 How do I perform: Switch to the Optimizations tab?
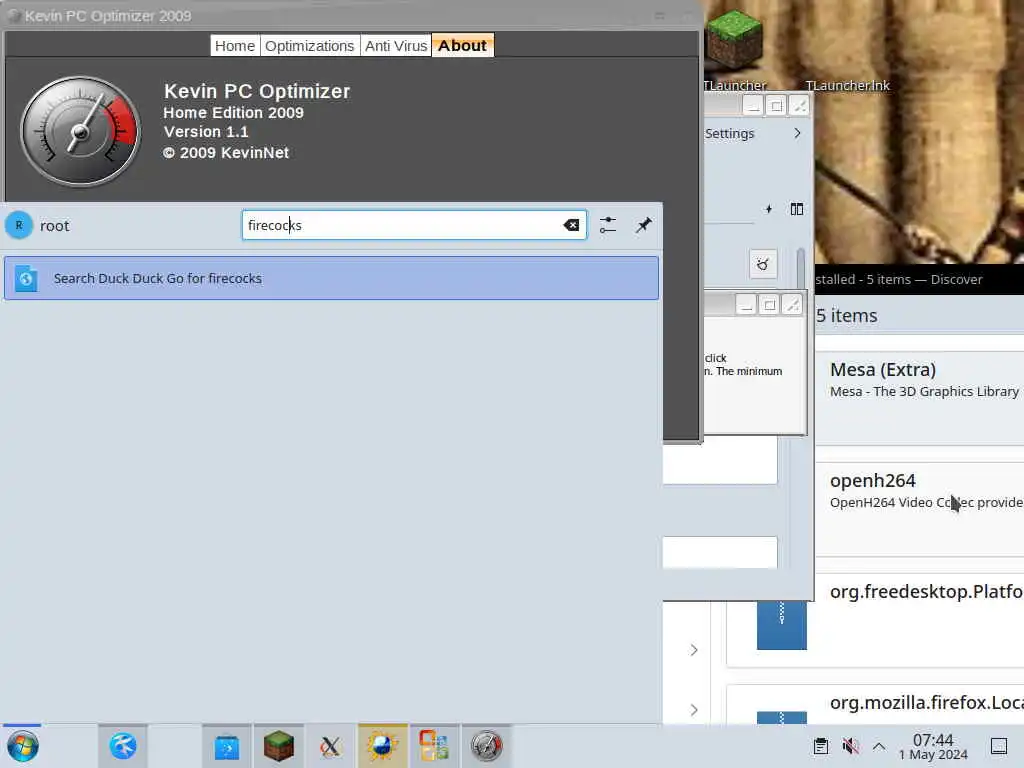310,46
